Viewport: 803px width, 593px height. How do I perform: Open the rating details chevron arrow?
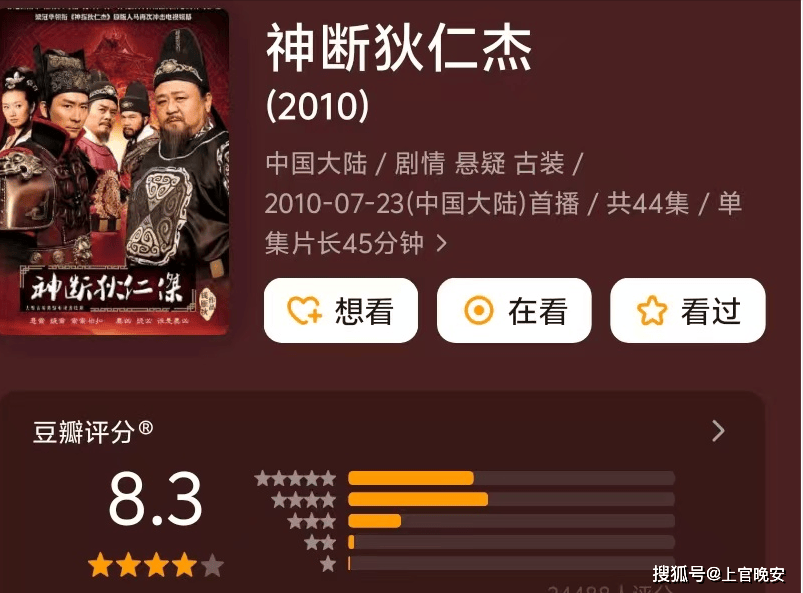[719, 431]
